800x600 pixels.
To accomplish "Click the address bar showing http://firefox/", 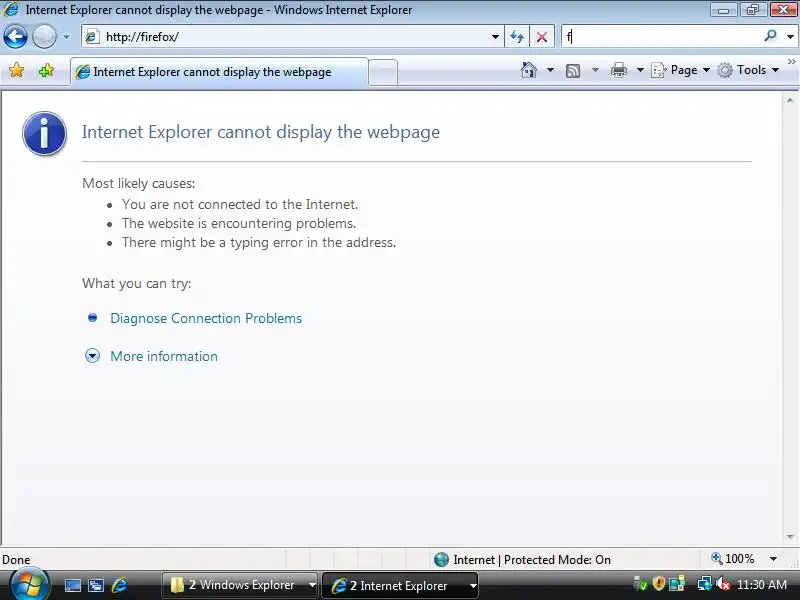I will [291, 37].
